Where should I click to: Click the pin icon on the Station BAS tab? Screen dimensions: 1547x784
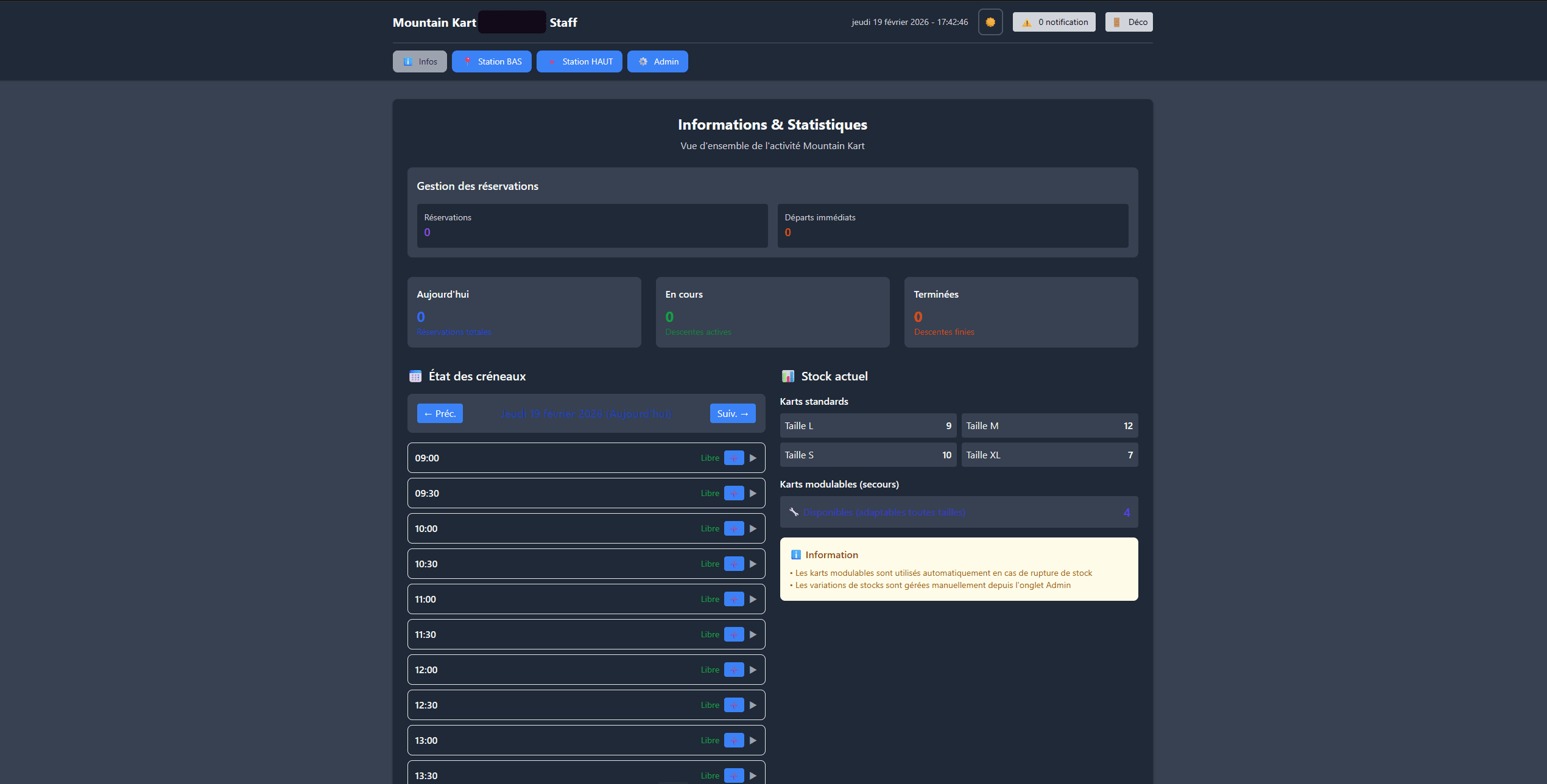pos(468,61)
